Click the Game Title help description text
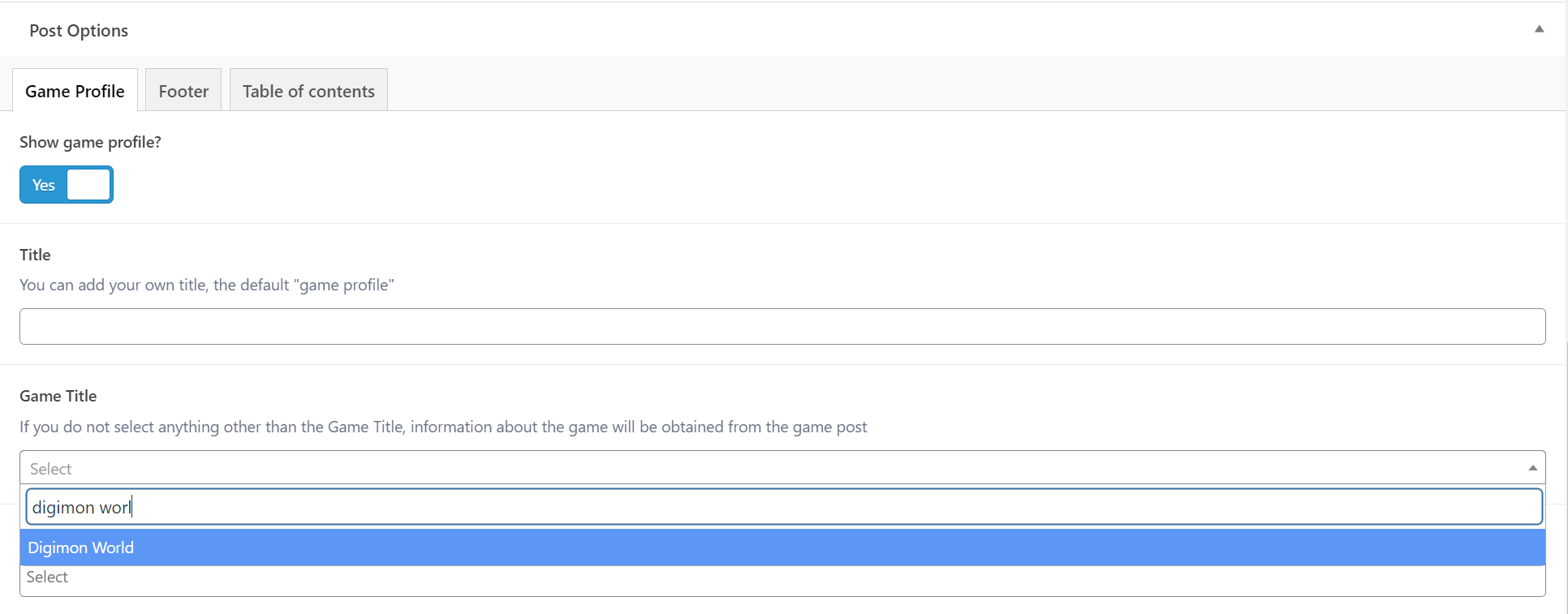 click(x=443, y=427)
